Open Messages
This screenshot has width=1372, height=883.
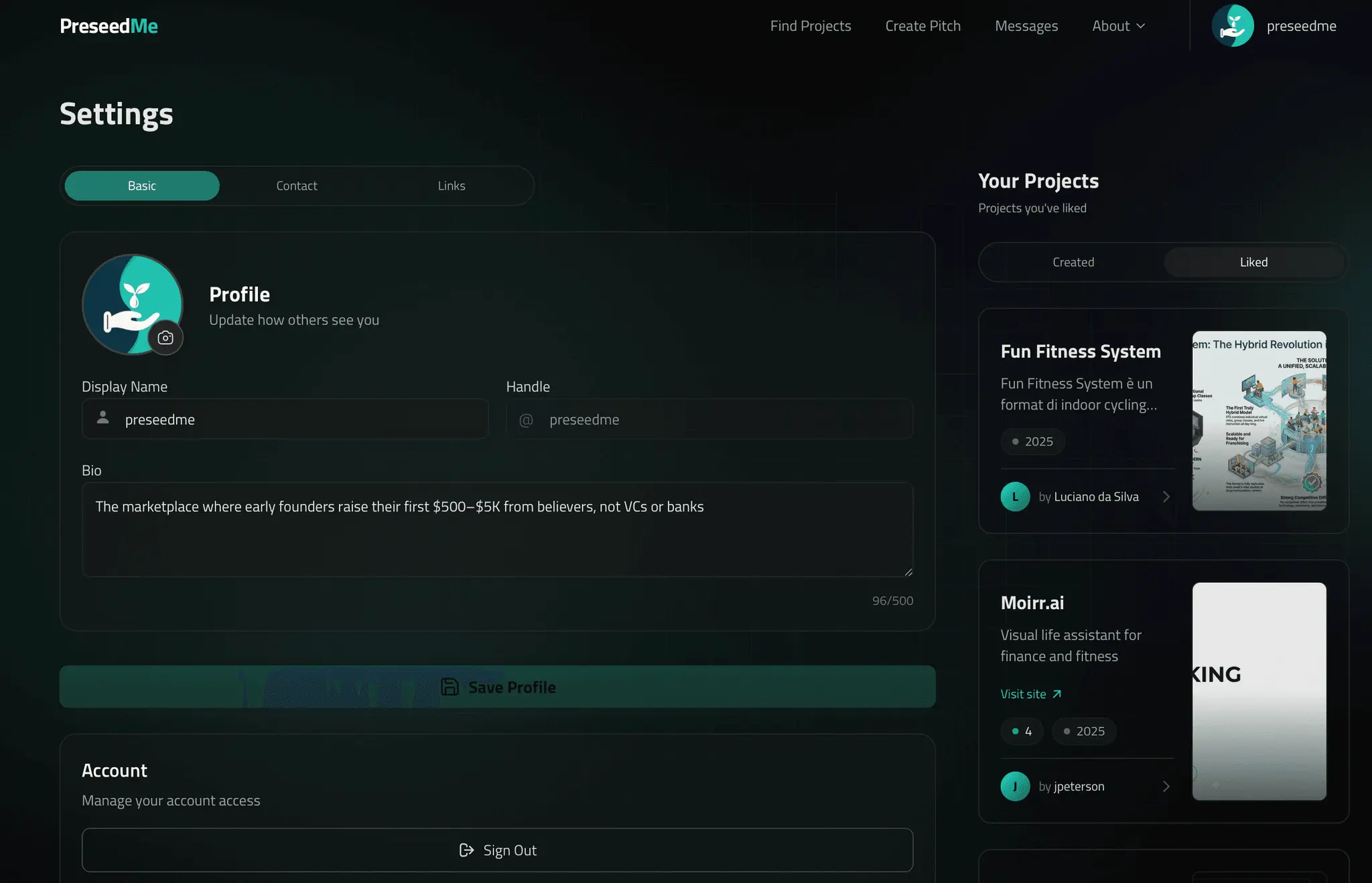pyautogui.click(x=1026, y=26)
